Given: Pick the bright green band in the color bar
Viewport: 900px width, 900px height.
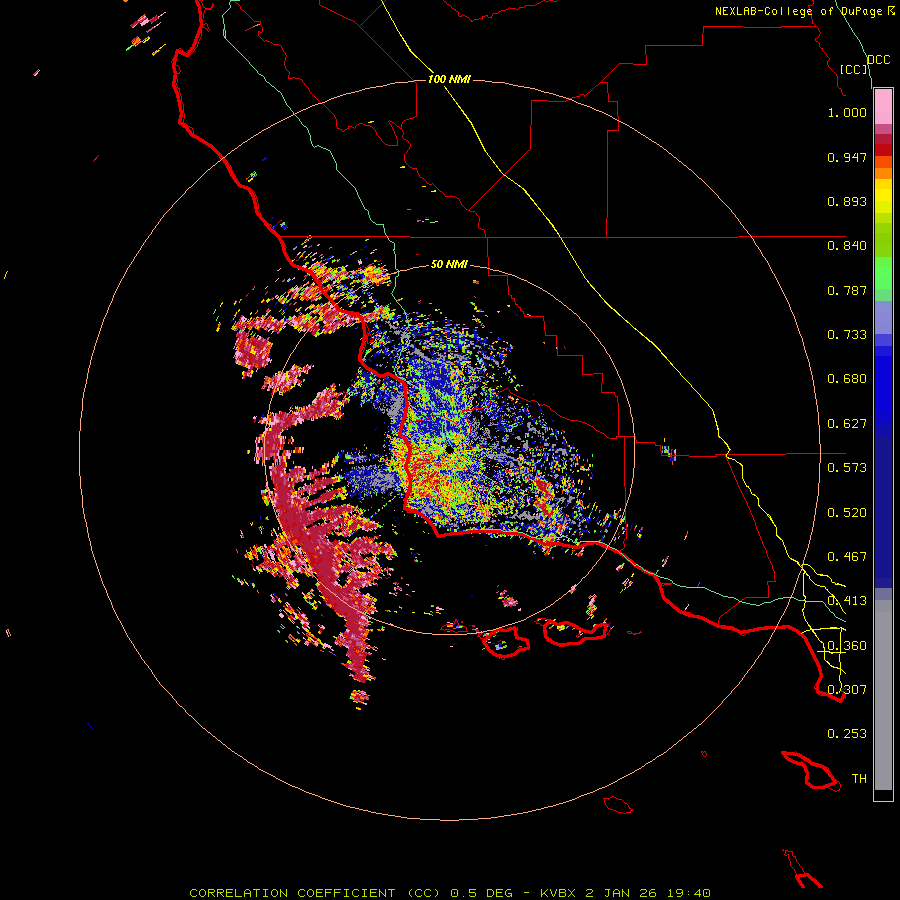Looking at the screenshot, I should click(883, 273).
